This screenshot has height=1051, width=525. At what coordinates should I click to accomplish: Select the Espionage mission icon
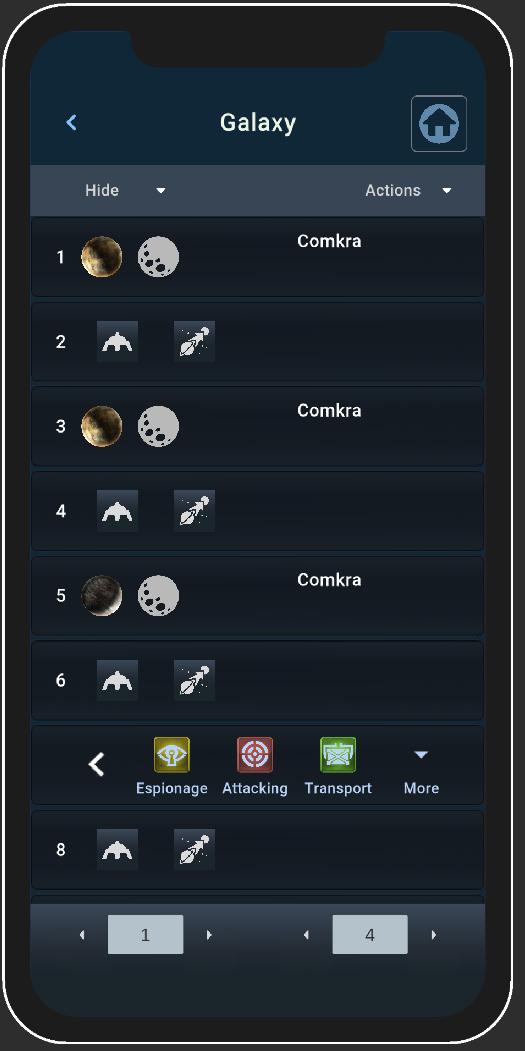(172, 755)
